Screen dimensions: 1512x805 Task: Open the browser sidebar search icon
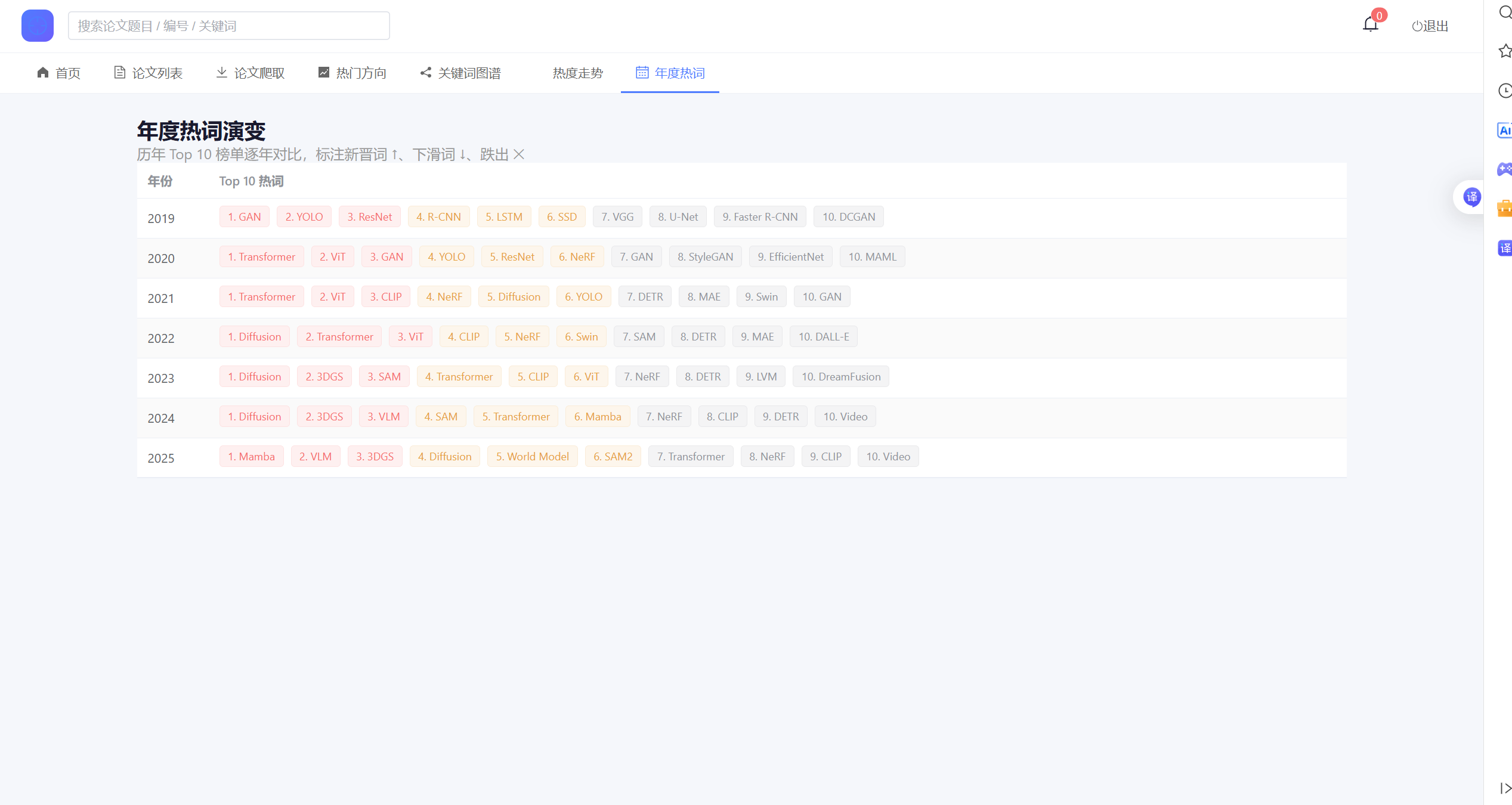tap(1505, 13)
